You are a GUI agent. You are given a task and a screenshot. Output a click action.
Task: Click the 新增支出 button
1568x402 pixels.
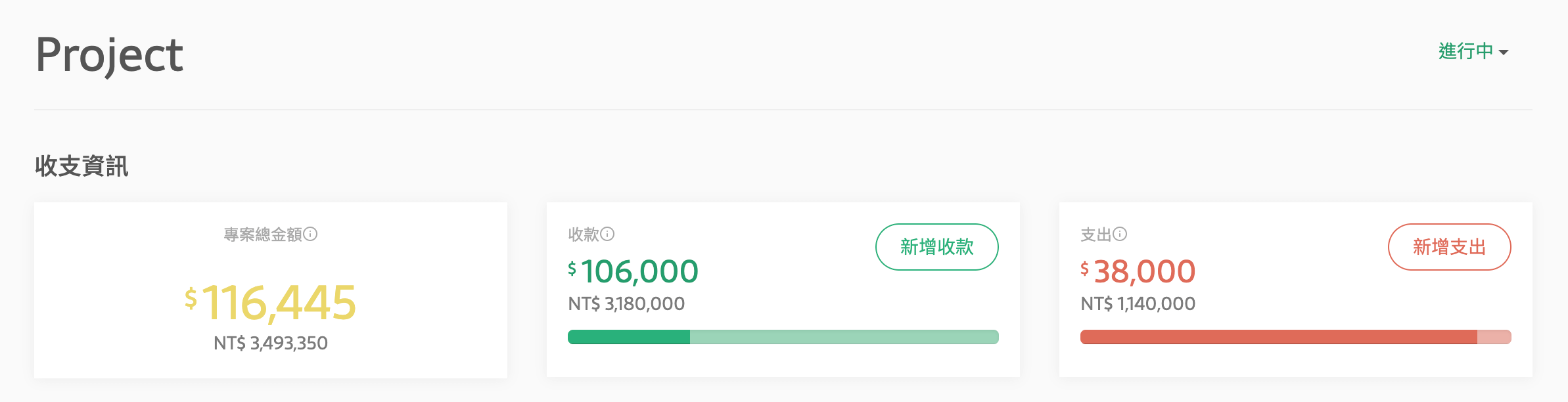[x=1448, y=247]
